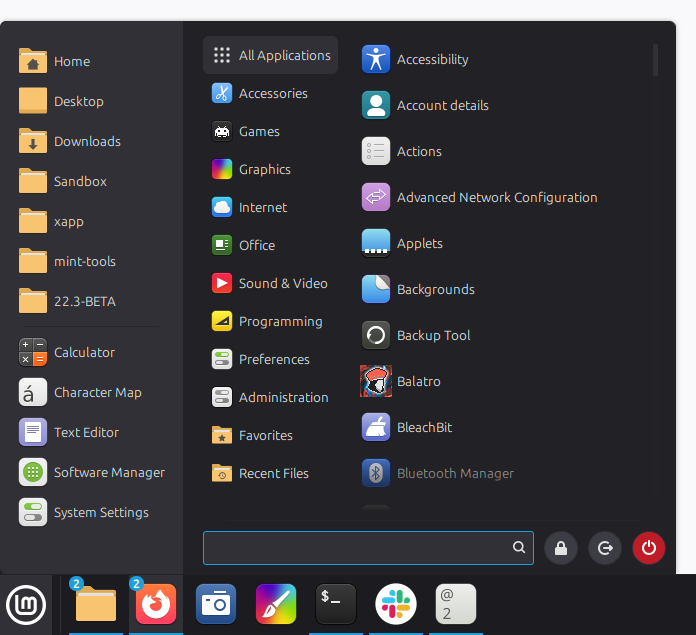This screenshot has height=635, width=696.
Task: Open Calculator from favorites sidebar
Action: 84,352
